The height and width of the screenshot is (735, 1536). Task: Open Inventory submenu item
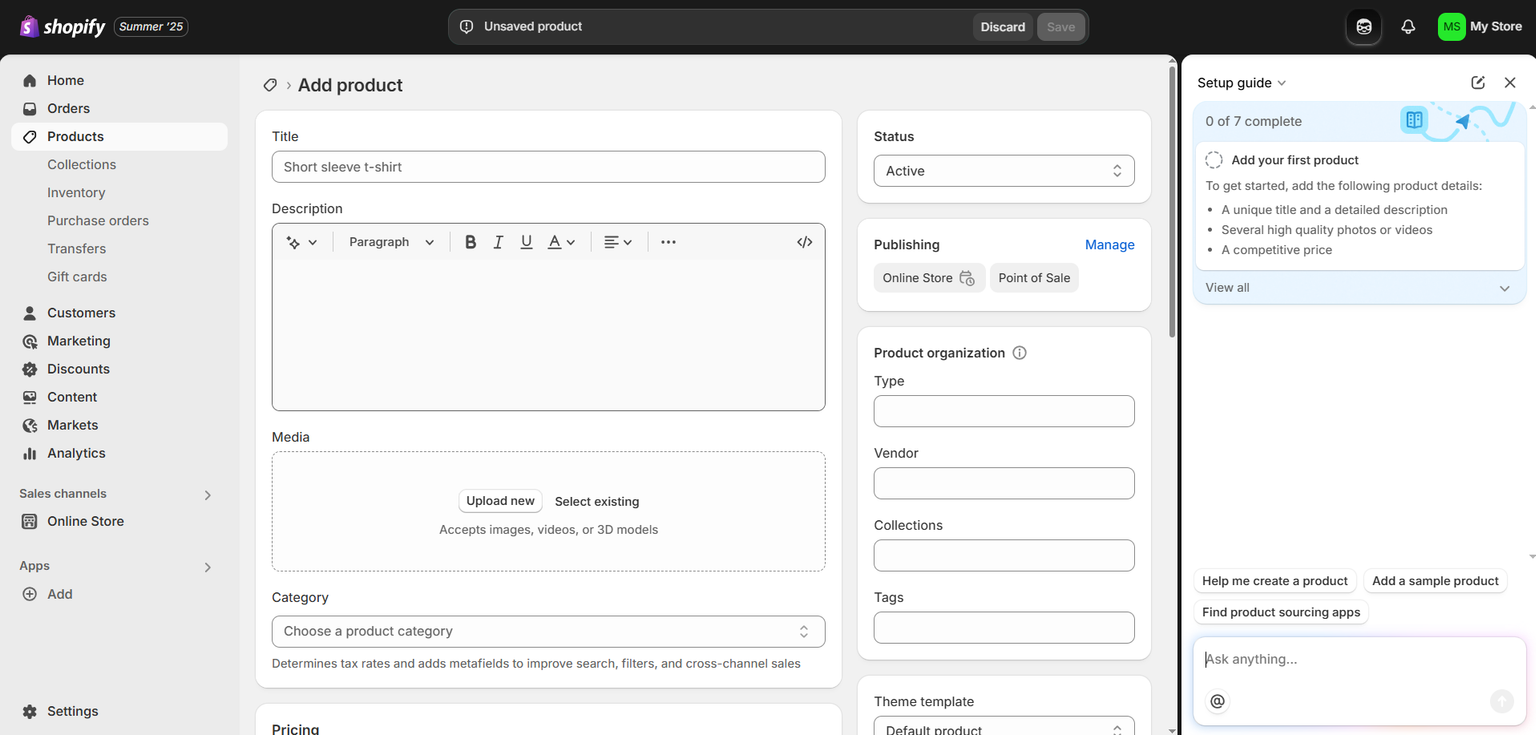76,193
